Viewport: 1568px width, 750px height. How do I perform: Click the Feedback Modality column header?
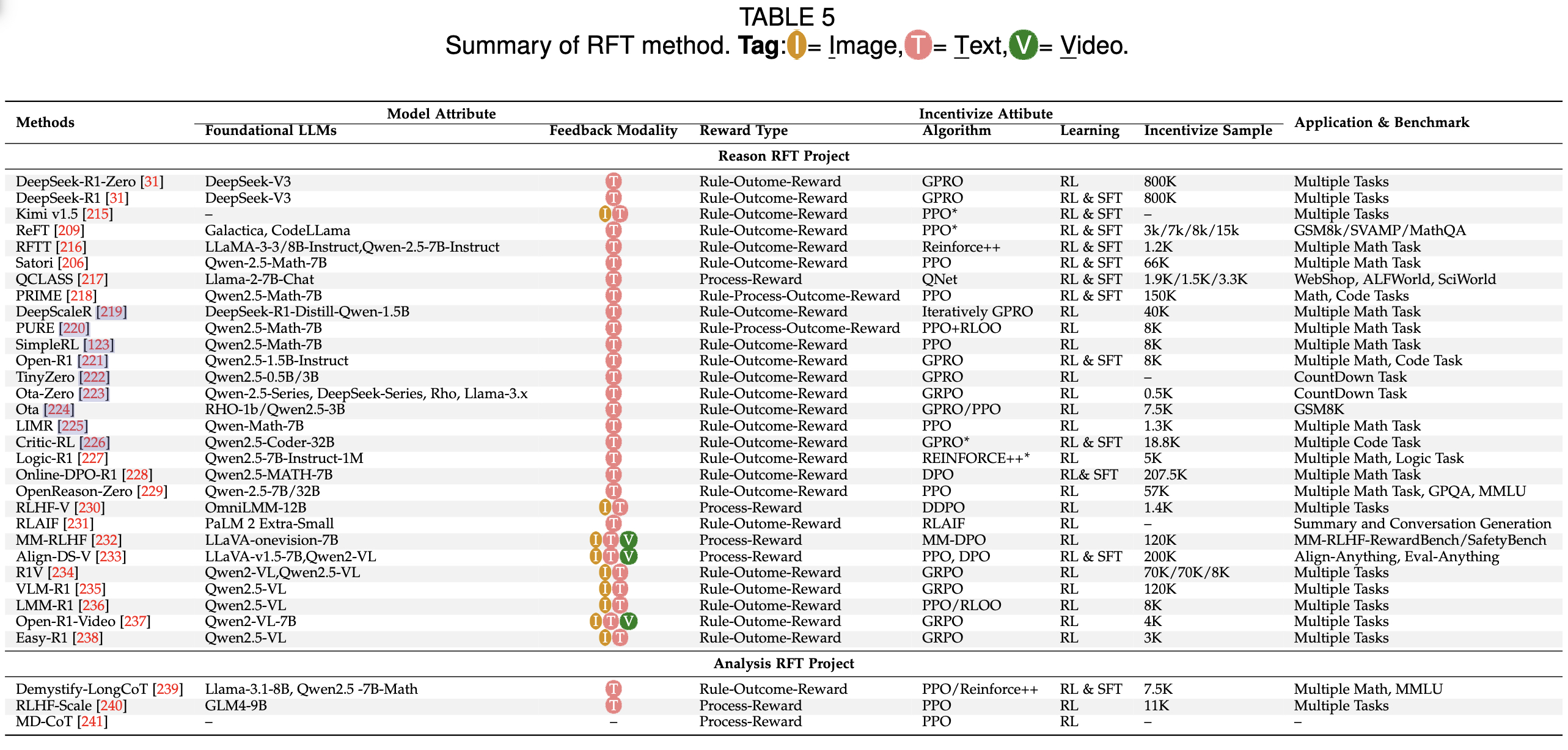(x=613, y=130)
